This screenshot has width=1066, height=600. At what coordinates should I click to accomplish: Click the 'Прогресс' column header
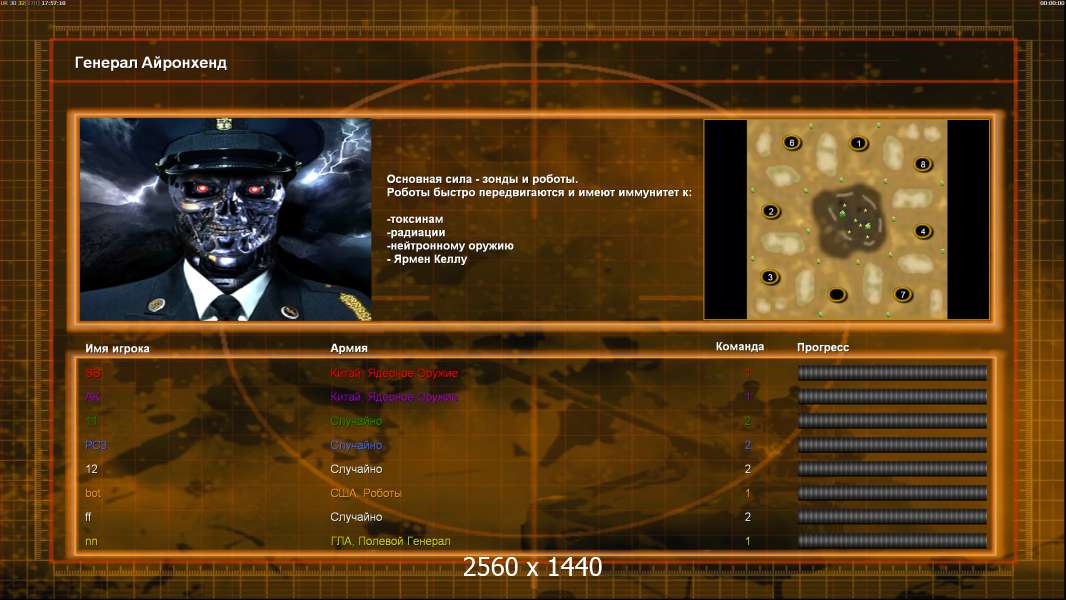coord(823,347)
